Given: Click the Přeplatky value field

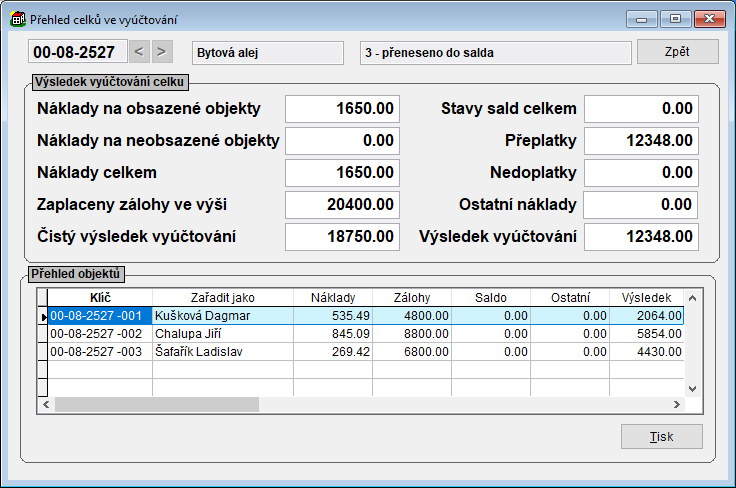Looking at the screenshot, I should [641, 140].
